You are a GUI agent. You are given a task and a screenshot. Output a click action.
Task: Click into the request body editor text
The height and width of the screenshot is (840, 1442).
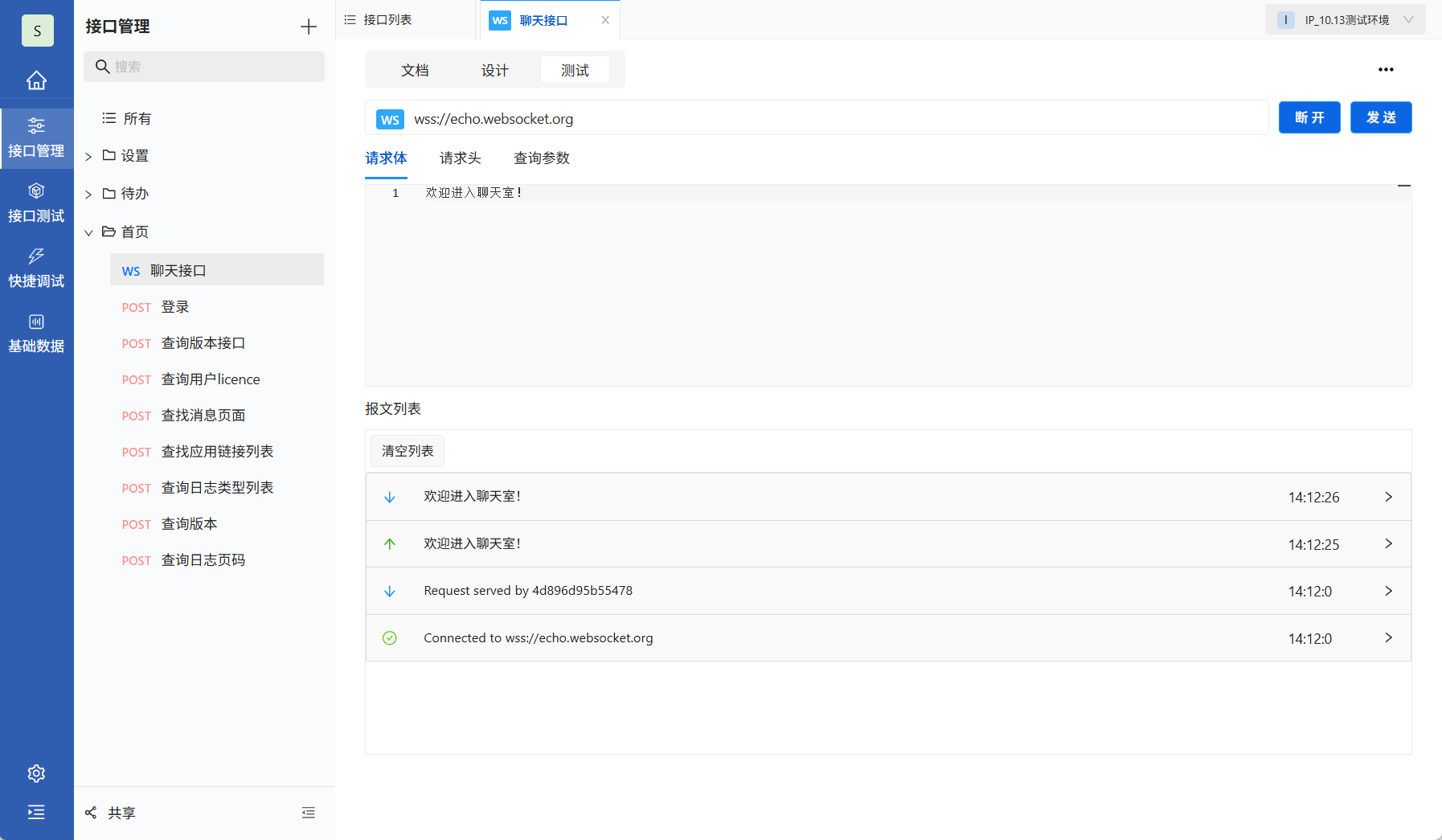tap(474, 193)
